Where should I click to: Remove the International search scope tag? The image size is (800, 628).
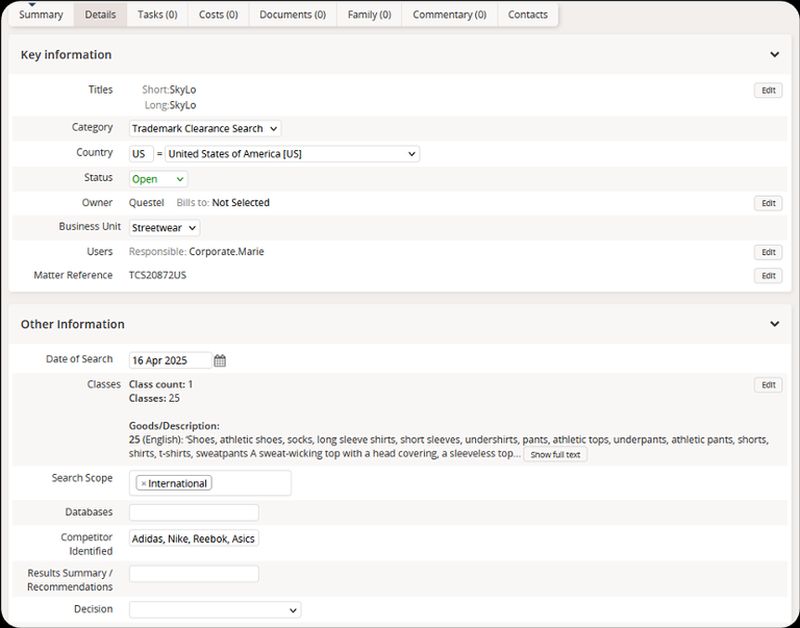coord(143,484)
